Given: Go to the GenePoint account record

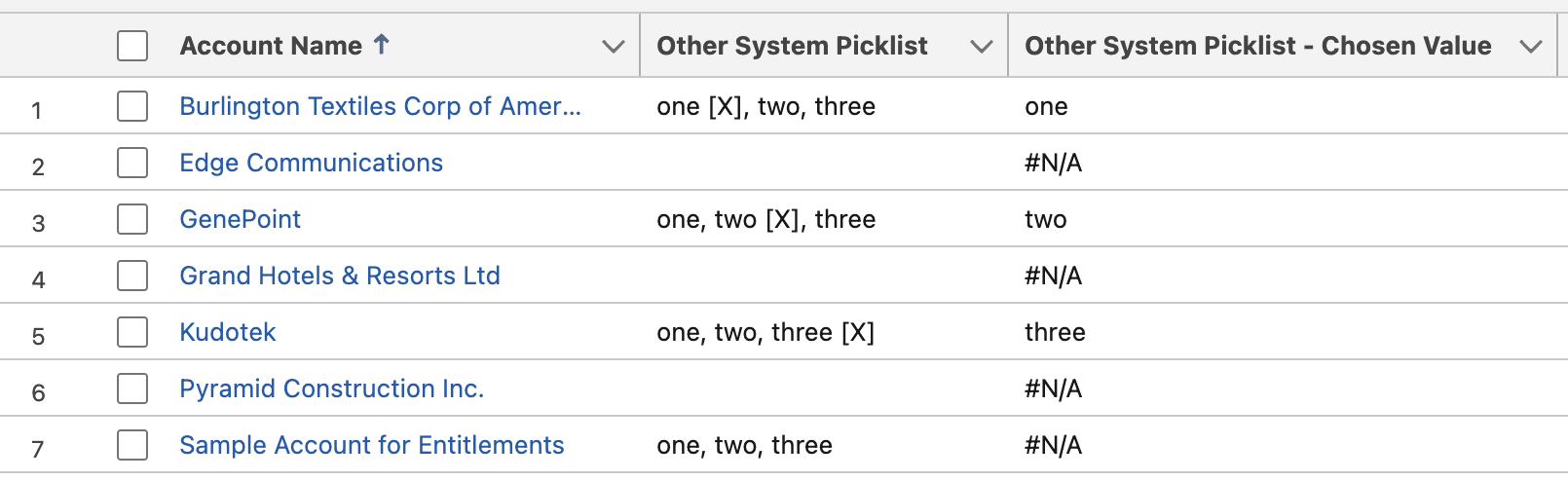Looking at the screenshot, I should 240,219.
